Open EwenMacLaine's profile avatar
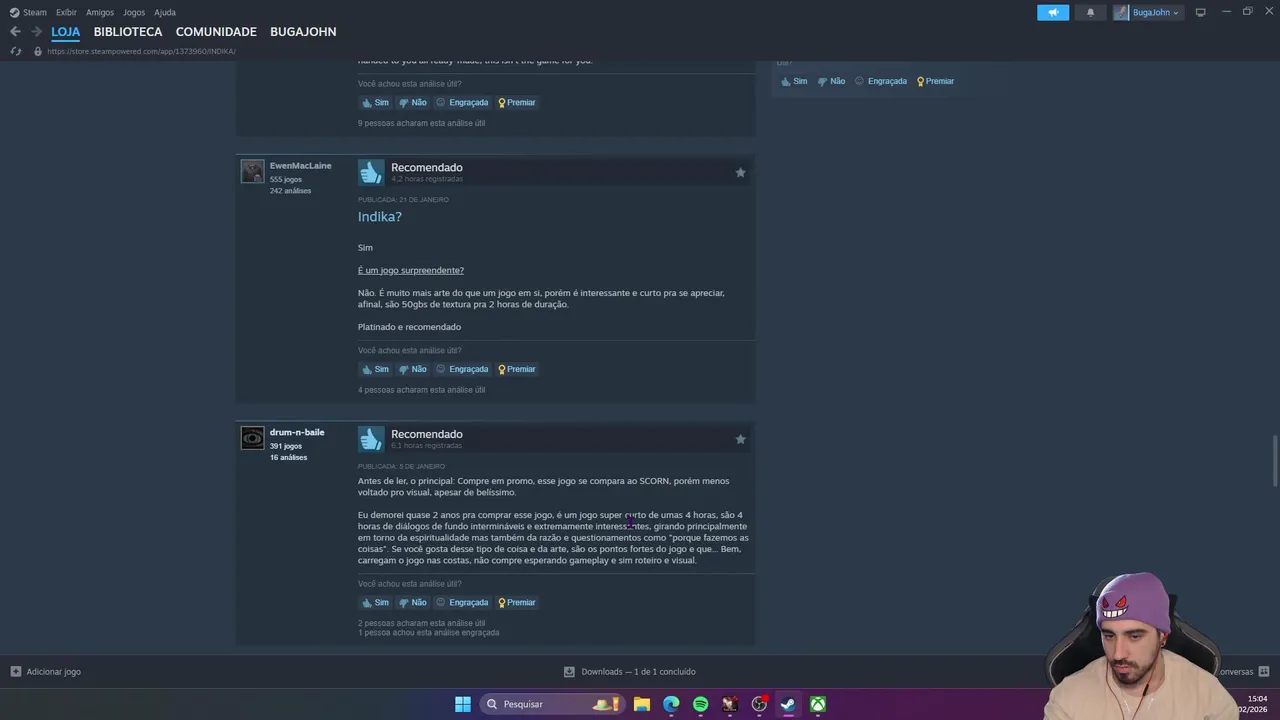 pyautogui.click(x=252, y=171)
